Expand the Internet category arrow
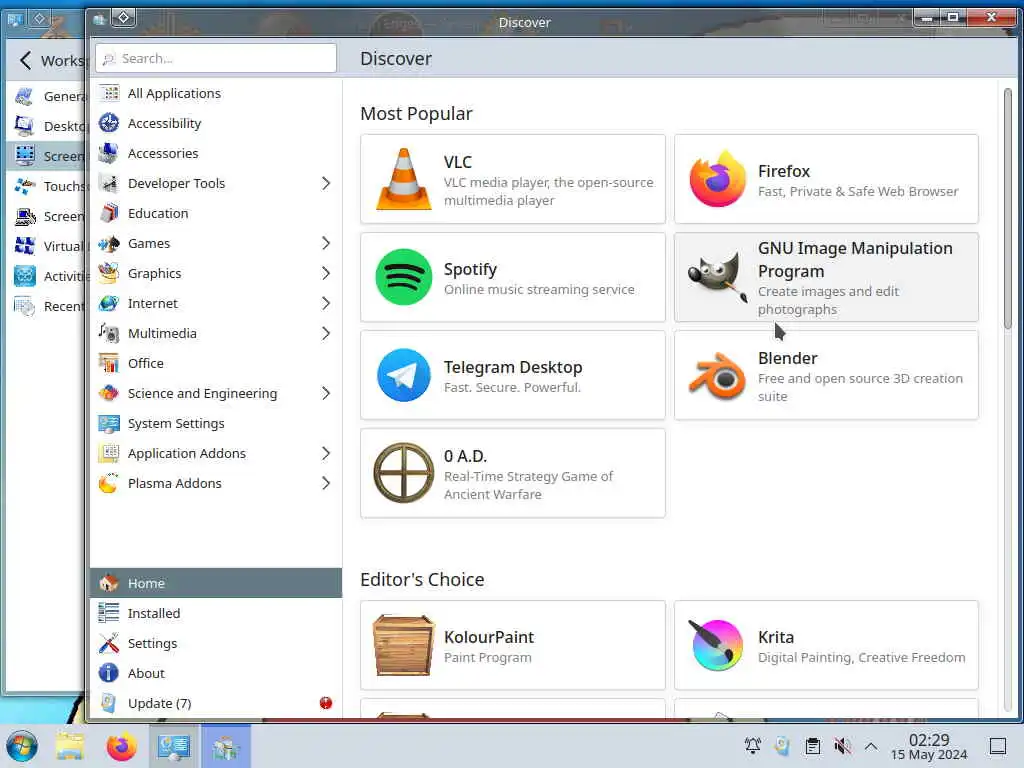This screenshot has height=768, width=1024. (x=326, y=303)
